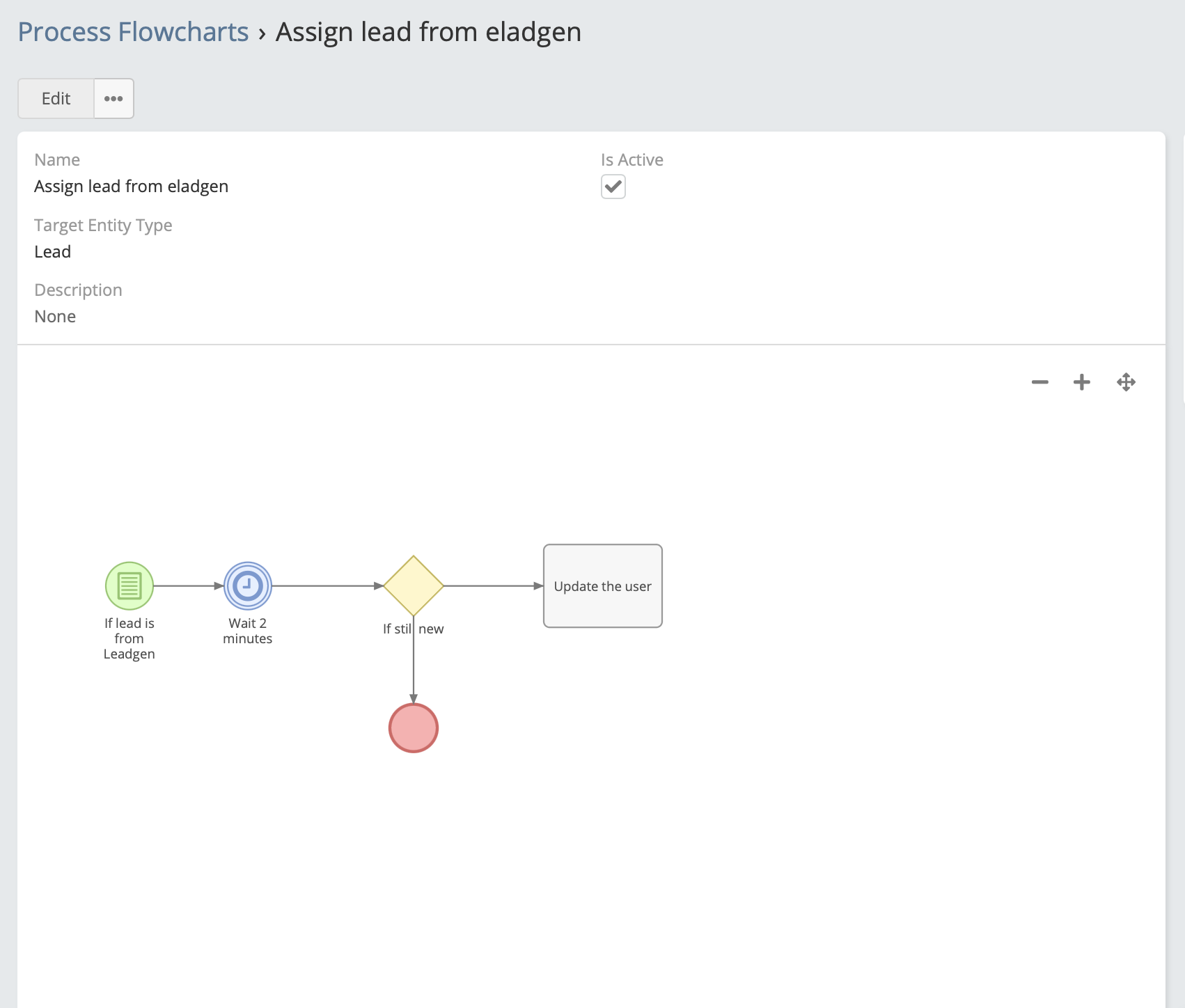Select the red end event circle

pos(414,728)
